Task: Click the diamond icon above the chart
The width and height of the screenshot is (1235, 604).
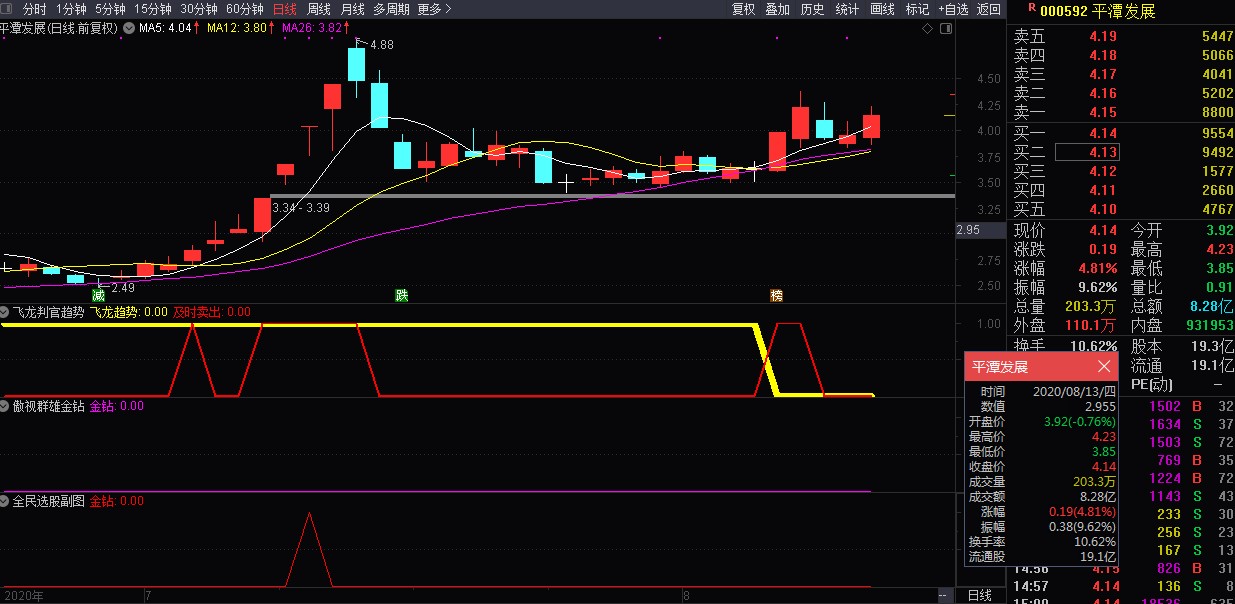Action: [927, 28]
